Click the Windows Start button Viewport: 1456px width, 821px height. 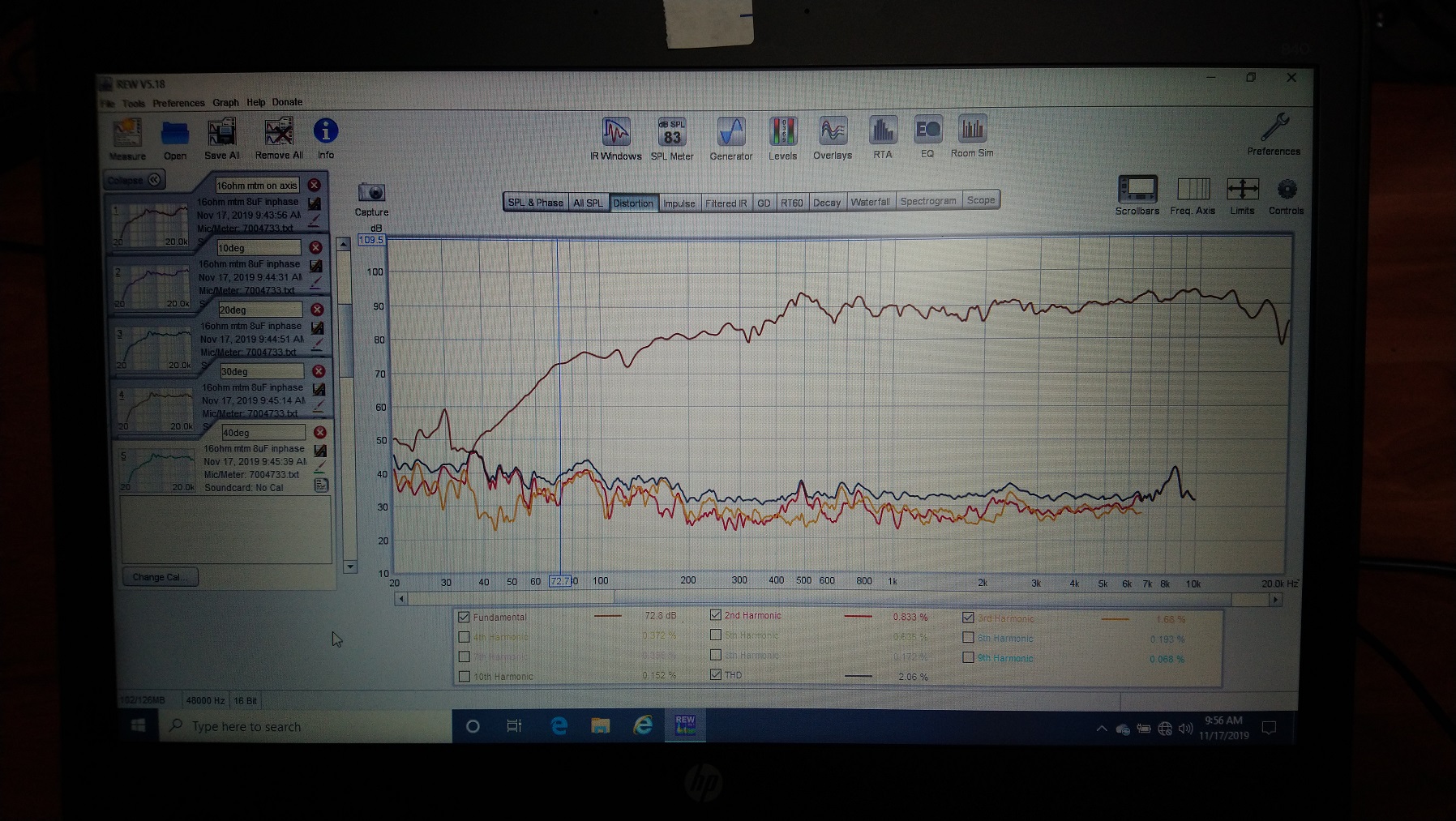(x=138, y=726)
